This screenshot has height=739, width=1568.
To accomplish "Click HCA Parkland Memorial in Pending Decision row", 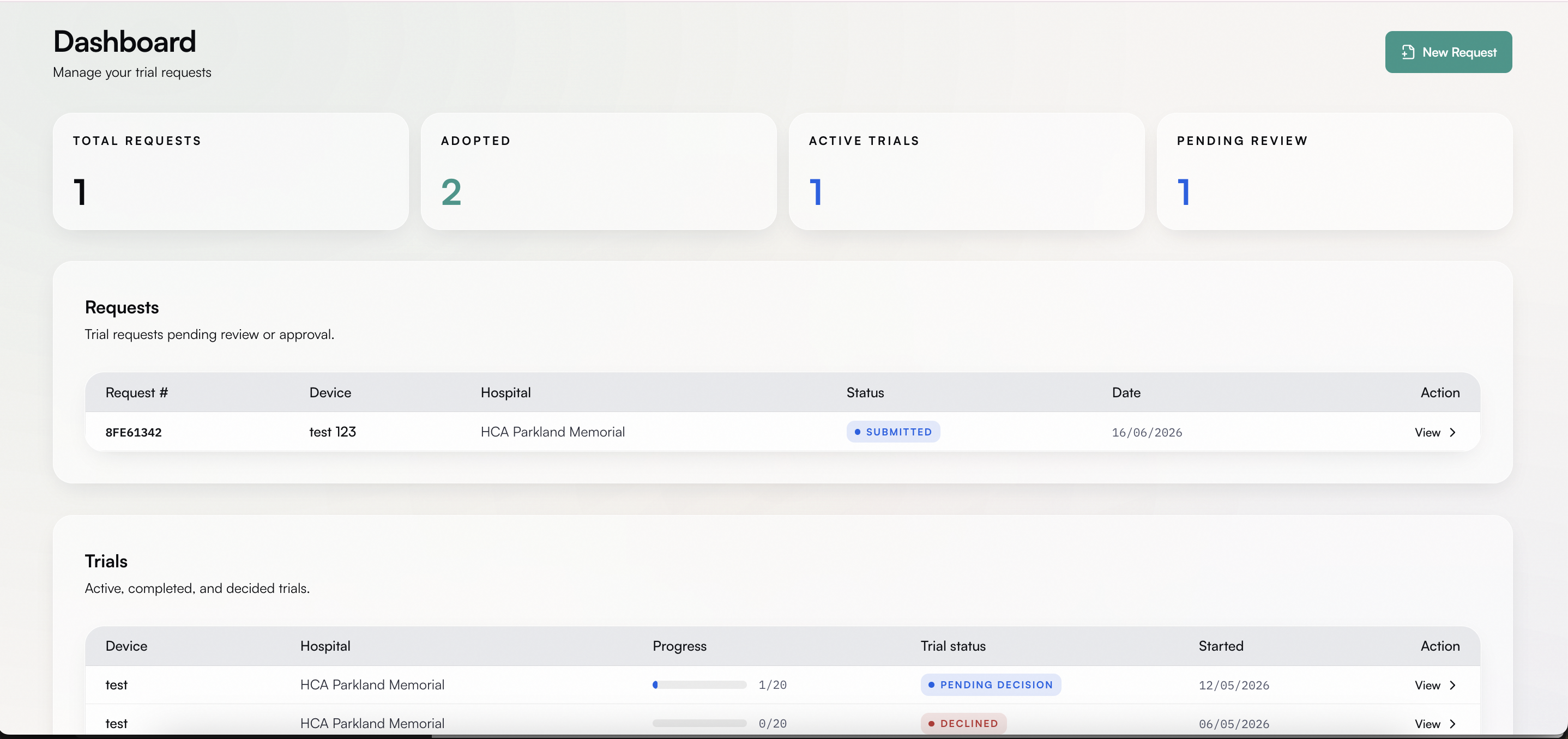I will (372, 685).
